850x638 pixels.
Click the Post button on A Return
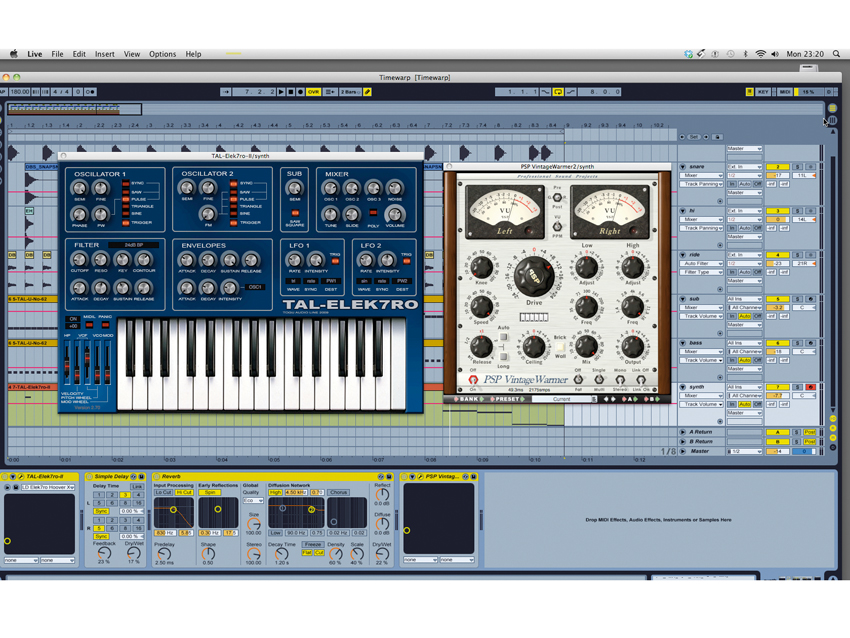click(x=810, y=432)
